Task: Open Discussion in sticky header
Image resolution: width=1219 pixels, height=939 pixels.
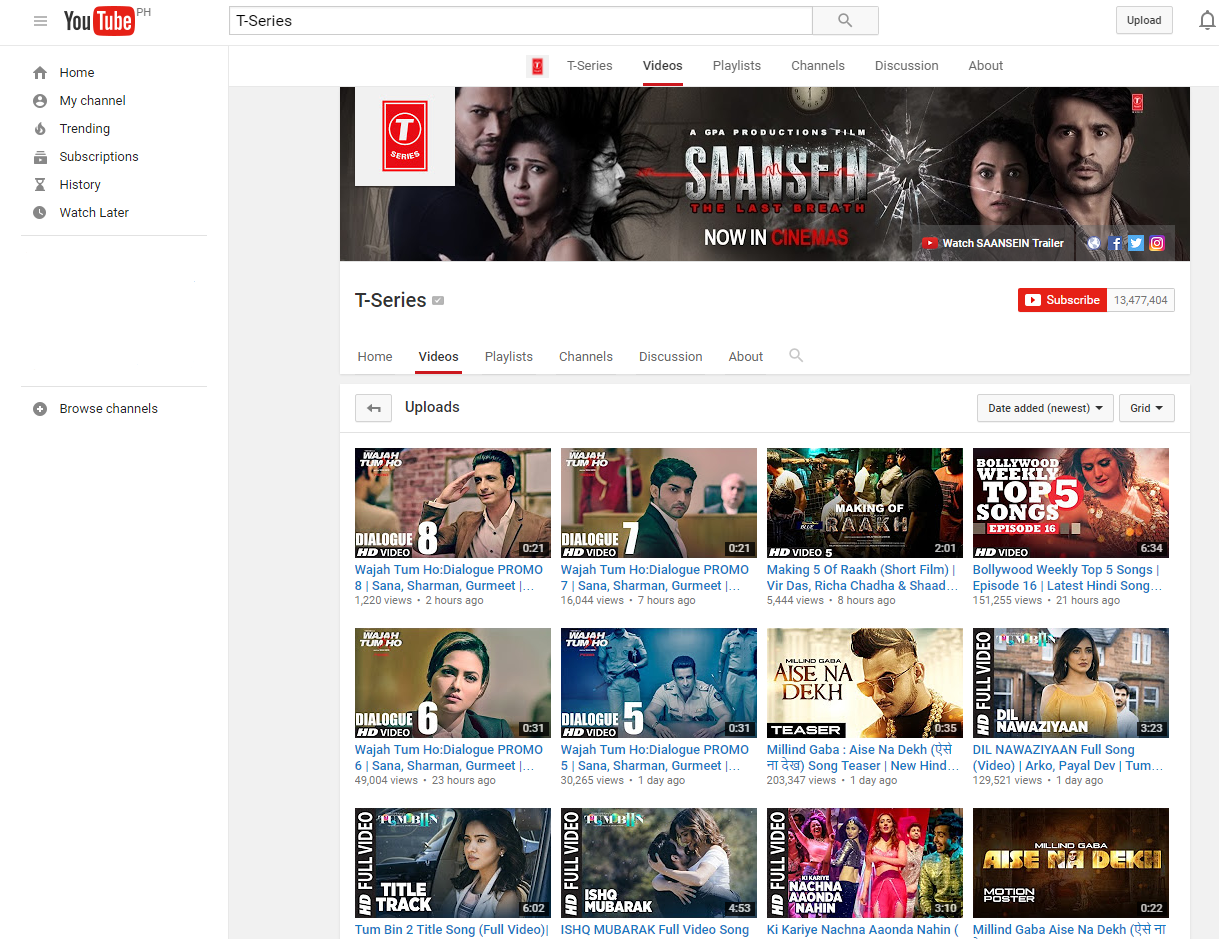Action: pyautogui.click(x=907, y=66)
